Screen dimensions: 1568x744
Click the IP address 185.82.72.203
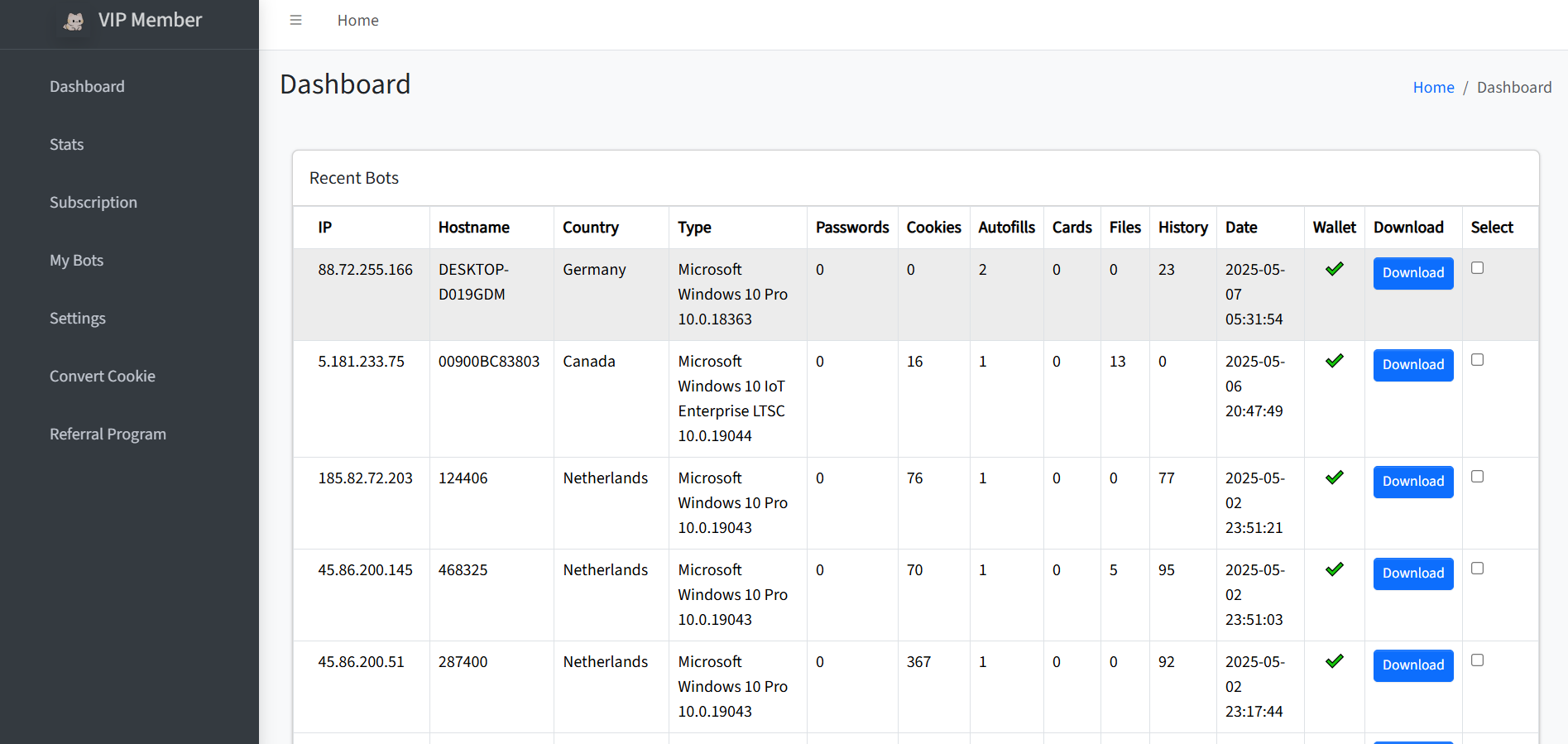coord(365,478)
